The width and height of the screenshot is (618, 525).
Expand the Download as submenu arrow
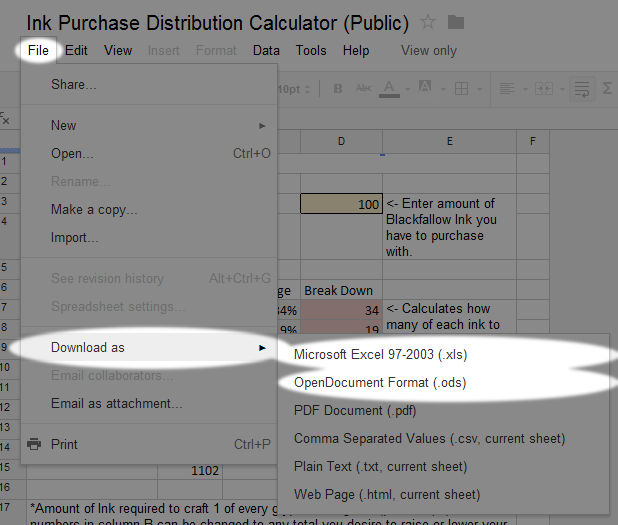[262, 348]
